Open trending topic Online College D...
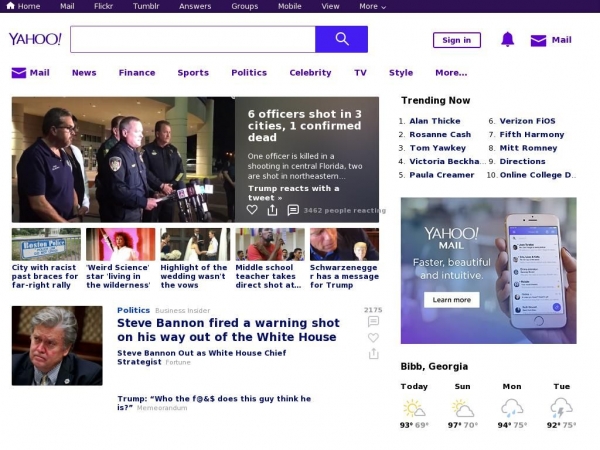This screenshot has height=450, width=600. point(536,174)
